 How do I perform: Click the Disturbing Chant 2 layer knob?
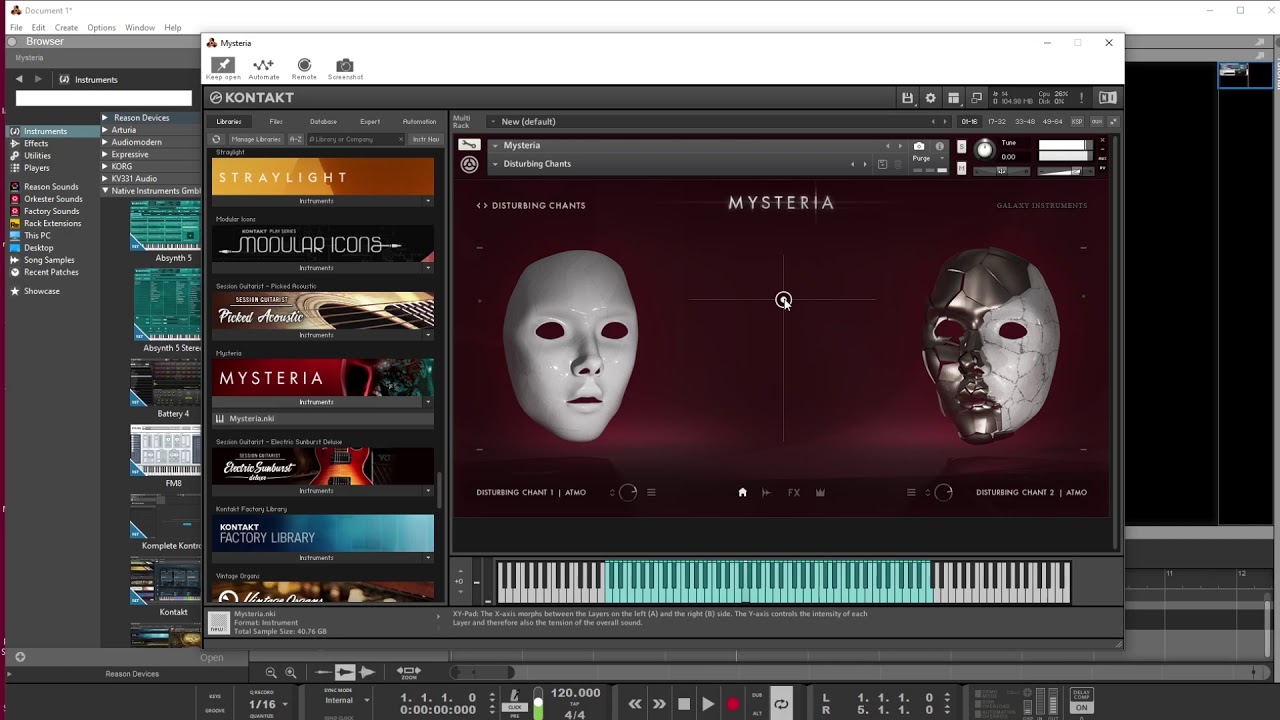943,492
